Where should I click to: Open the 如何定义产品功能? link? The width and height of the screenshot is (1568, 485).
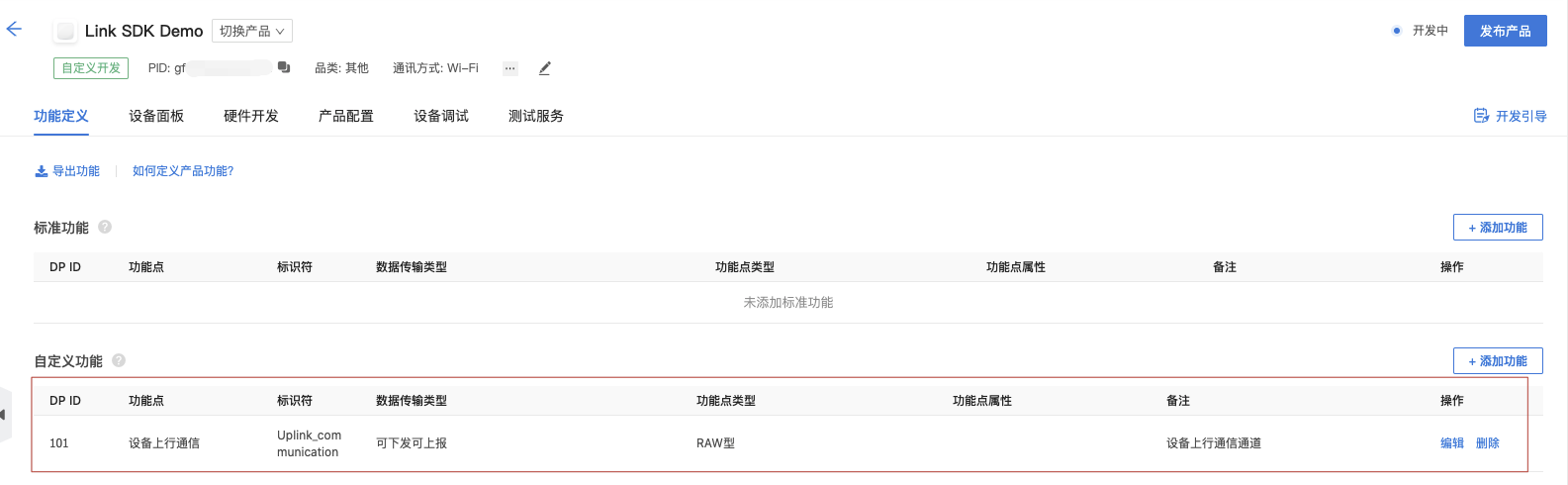click(x=183, y=171)
